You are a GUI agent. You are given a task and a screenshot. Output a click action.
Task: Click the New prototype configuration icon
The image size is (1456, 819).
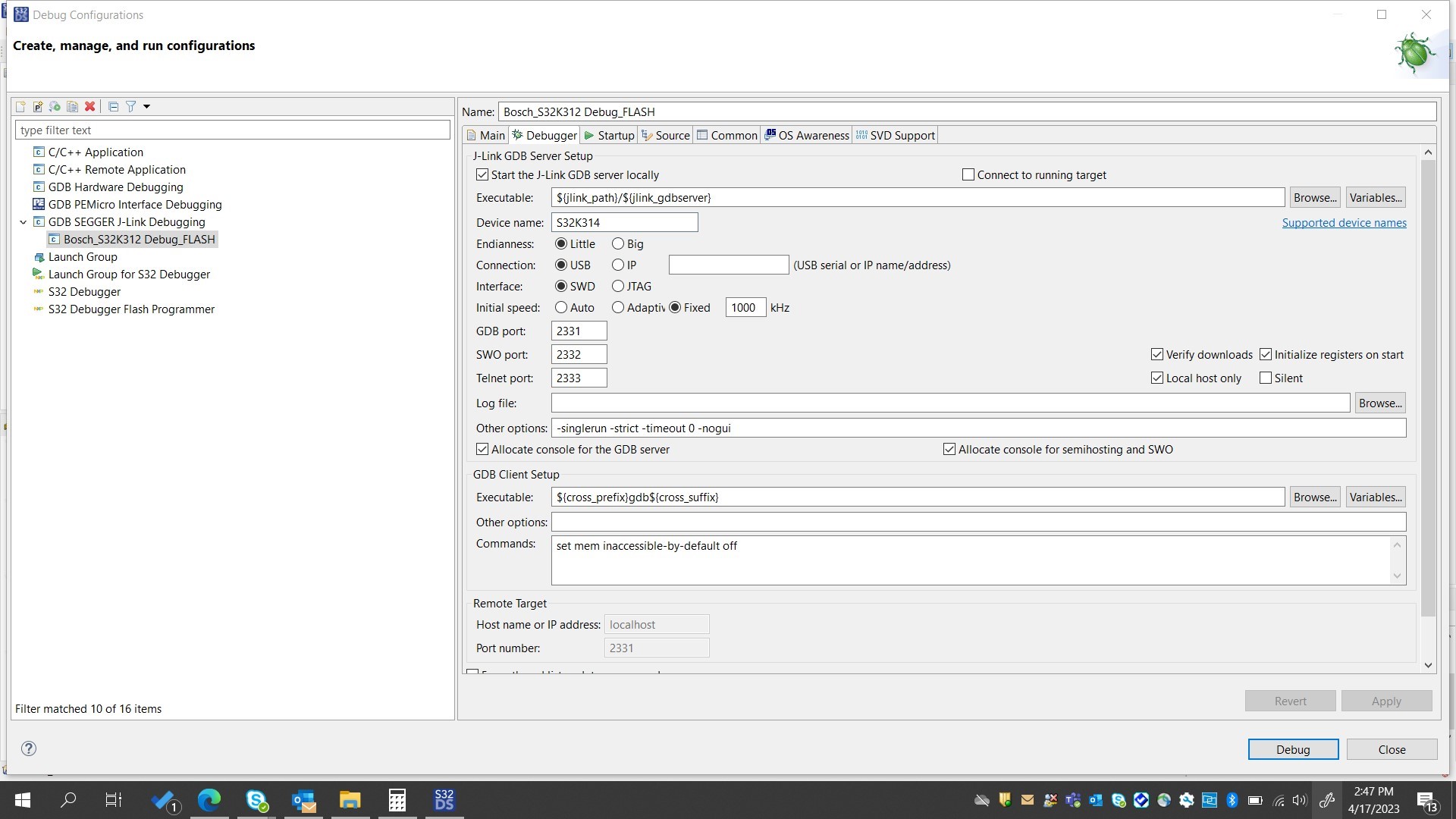(38, 106)
